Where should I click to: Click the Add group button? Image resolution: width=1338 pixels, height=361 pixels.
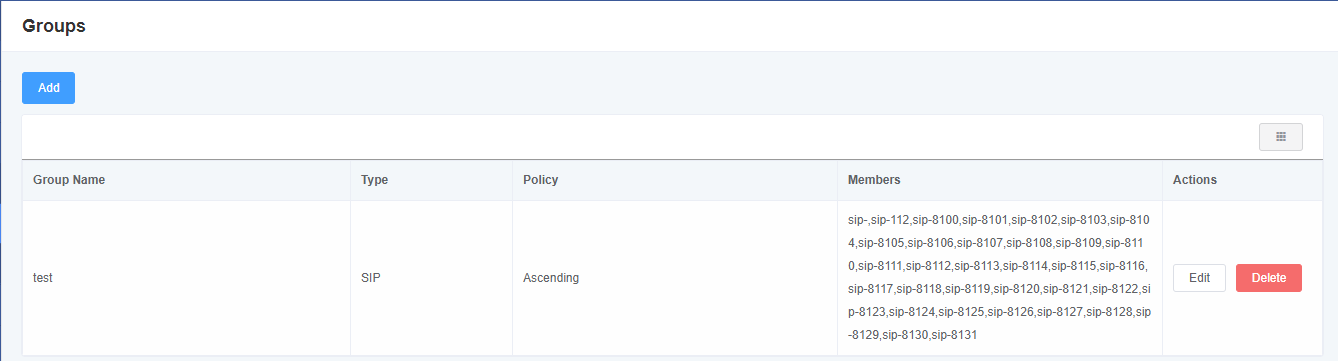tap(48, 88)
